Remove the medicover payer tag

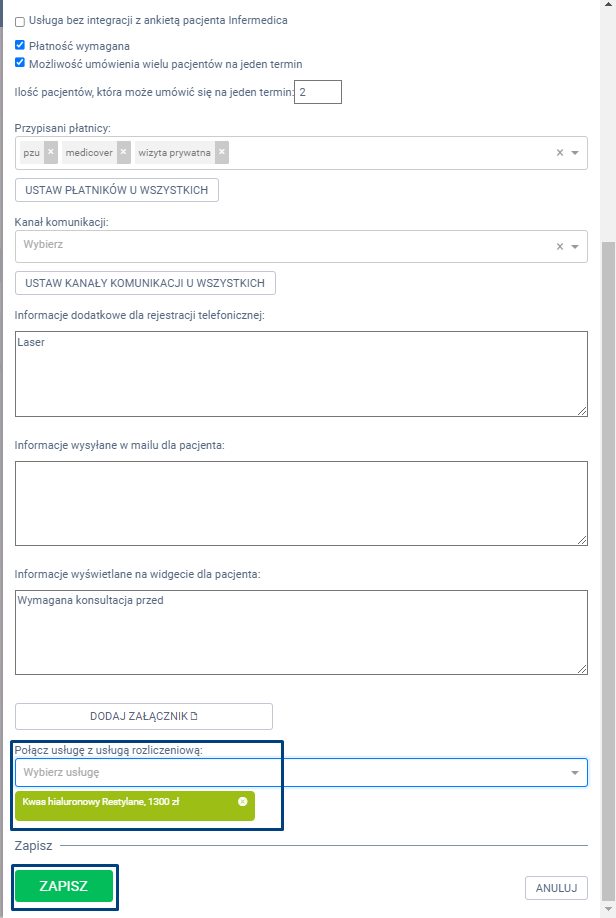pyautogui.click(x=124, y=152)
